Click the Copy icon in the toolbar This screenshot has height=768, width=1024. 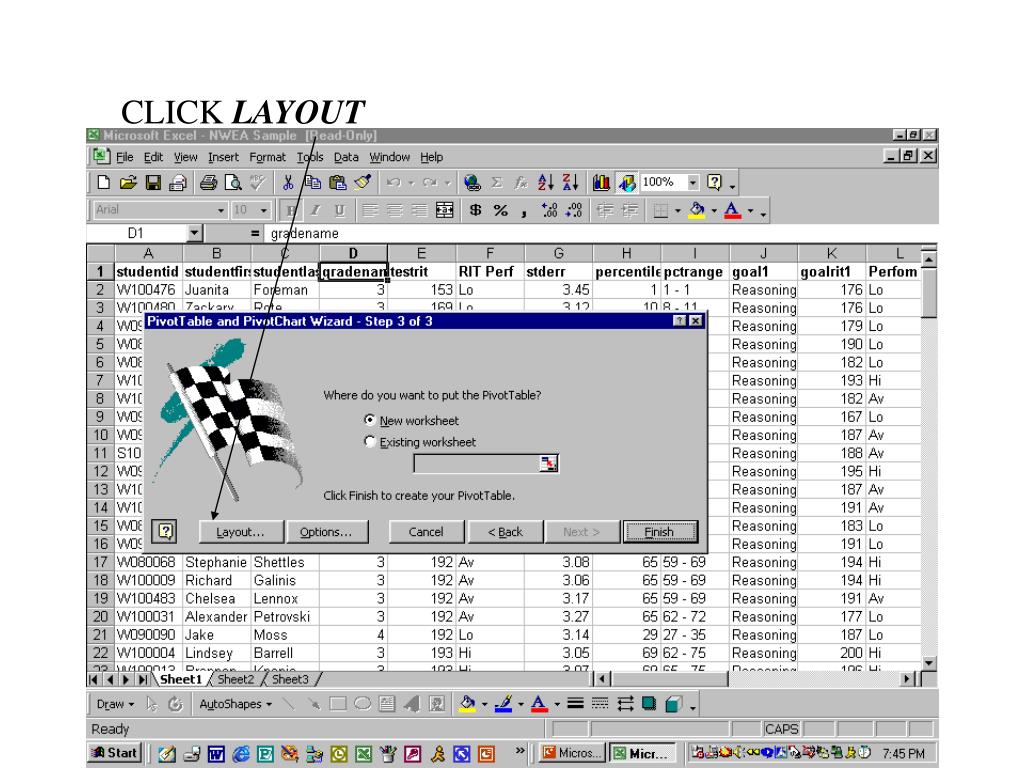(313, 182)
